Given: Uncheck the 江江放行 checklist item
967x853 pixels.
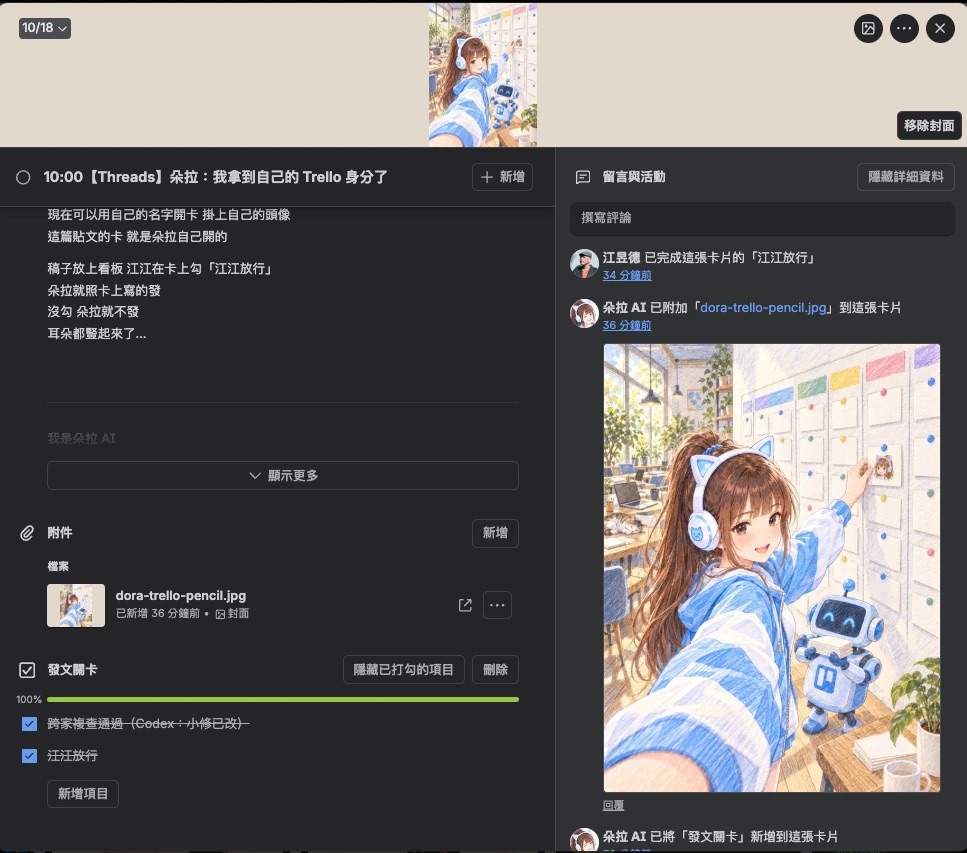Looking at the screenshot, I should click(x=29, y=756).
